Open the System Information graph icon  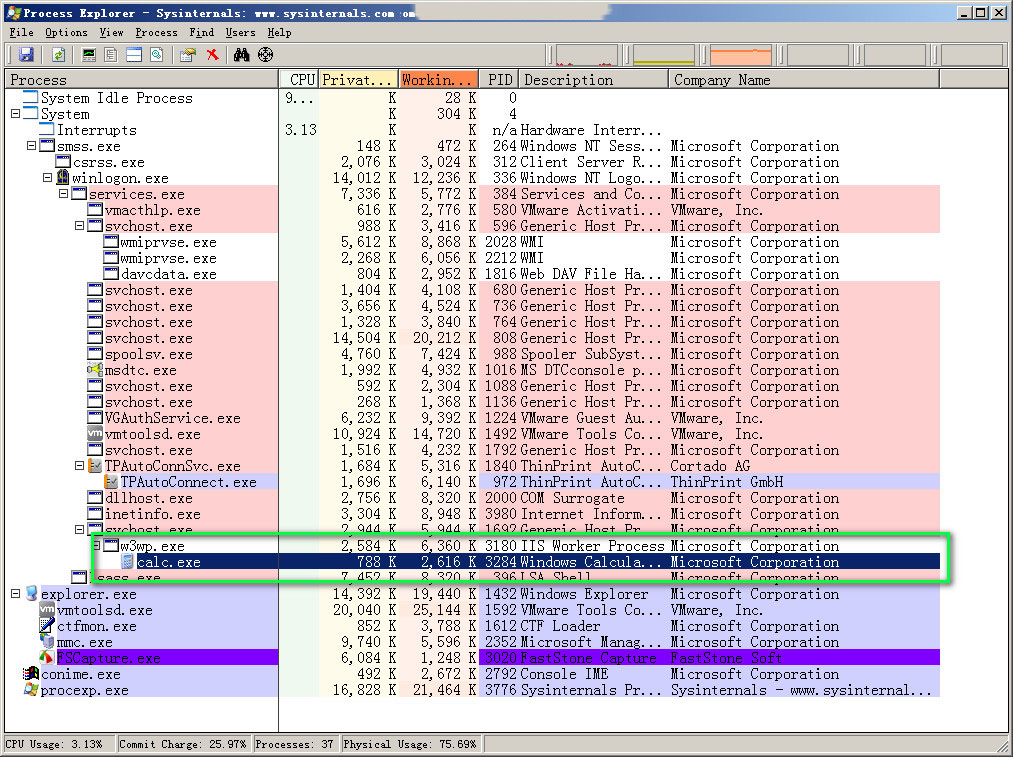coord(89,55)
